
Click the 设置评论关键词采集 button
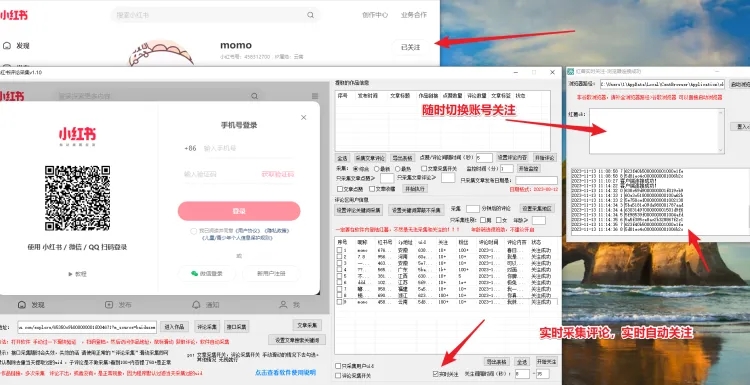click(358, 209)
